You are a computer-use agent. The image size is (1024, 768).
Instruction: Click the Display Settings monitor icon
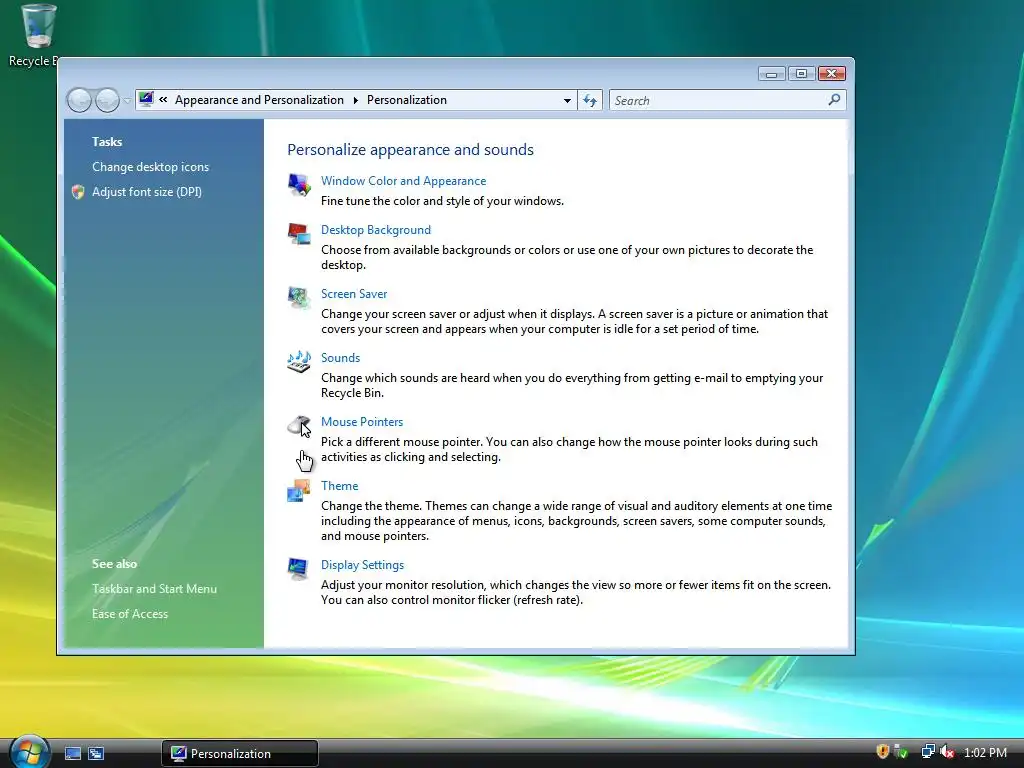299,569
